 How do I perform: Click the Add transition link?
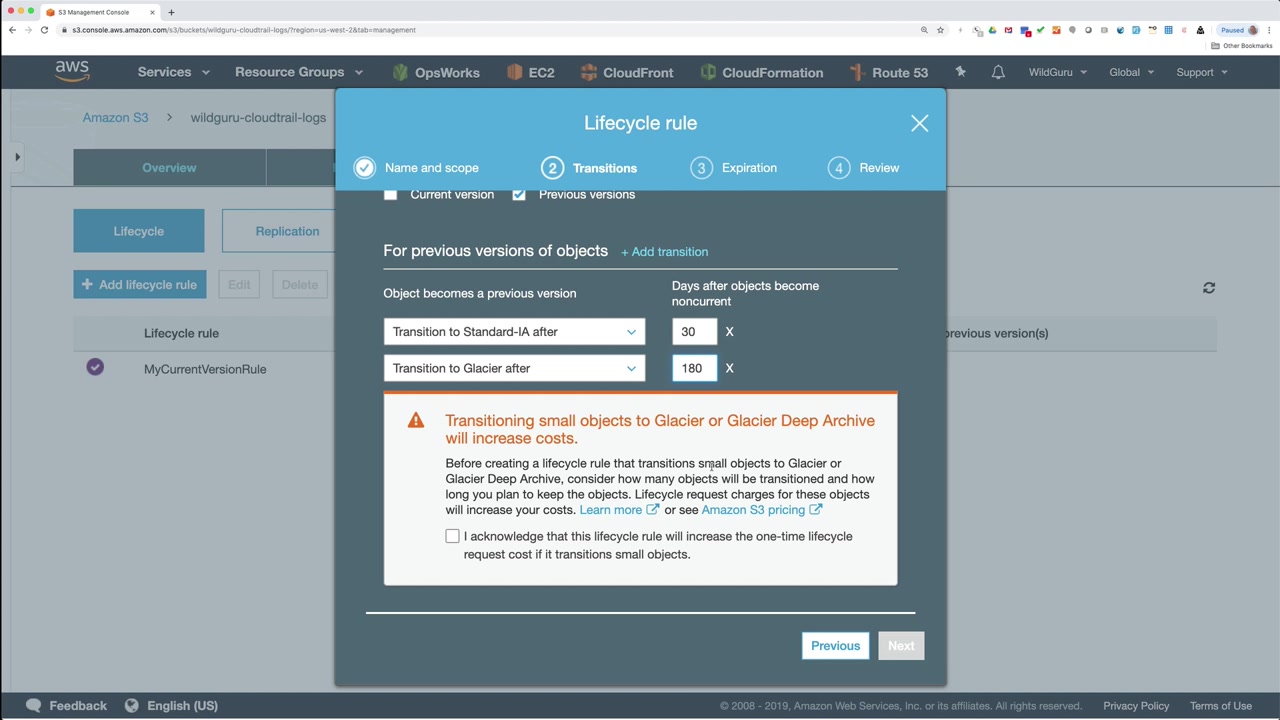[x=664, y=252]
